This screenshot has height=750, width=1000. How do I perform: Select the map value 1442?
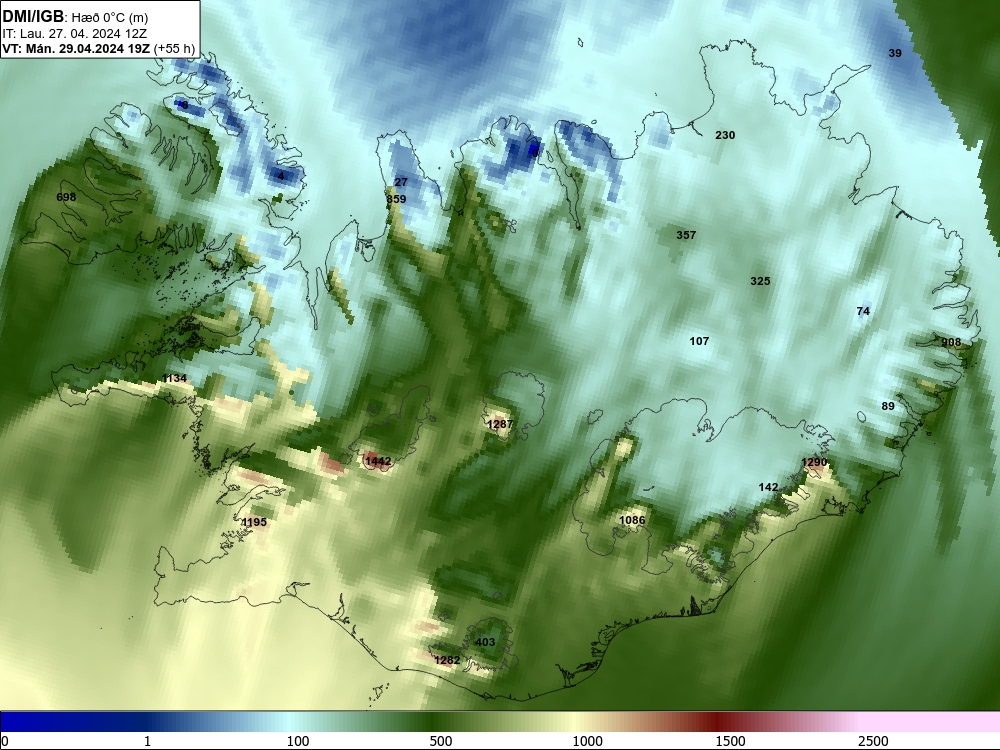(378, 461)
